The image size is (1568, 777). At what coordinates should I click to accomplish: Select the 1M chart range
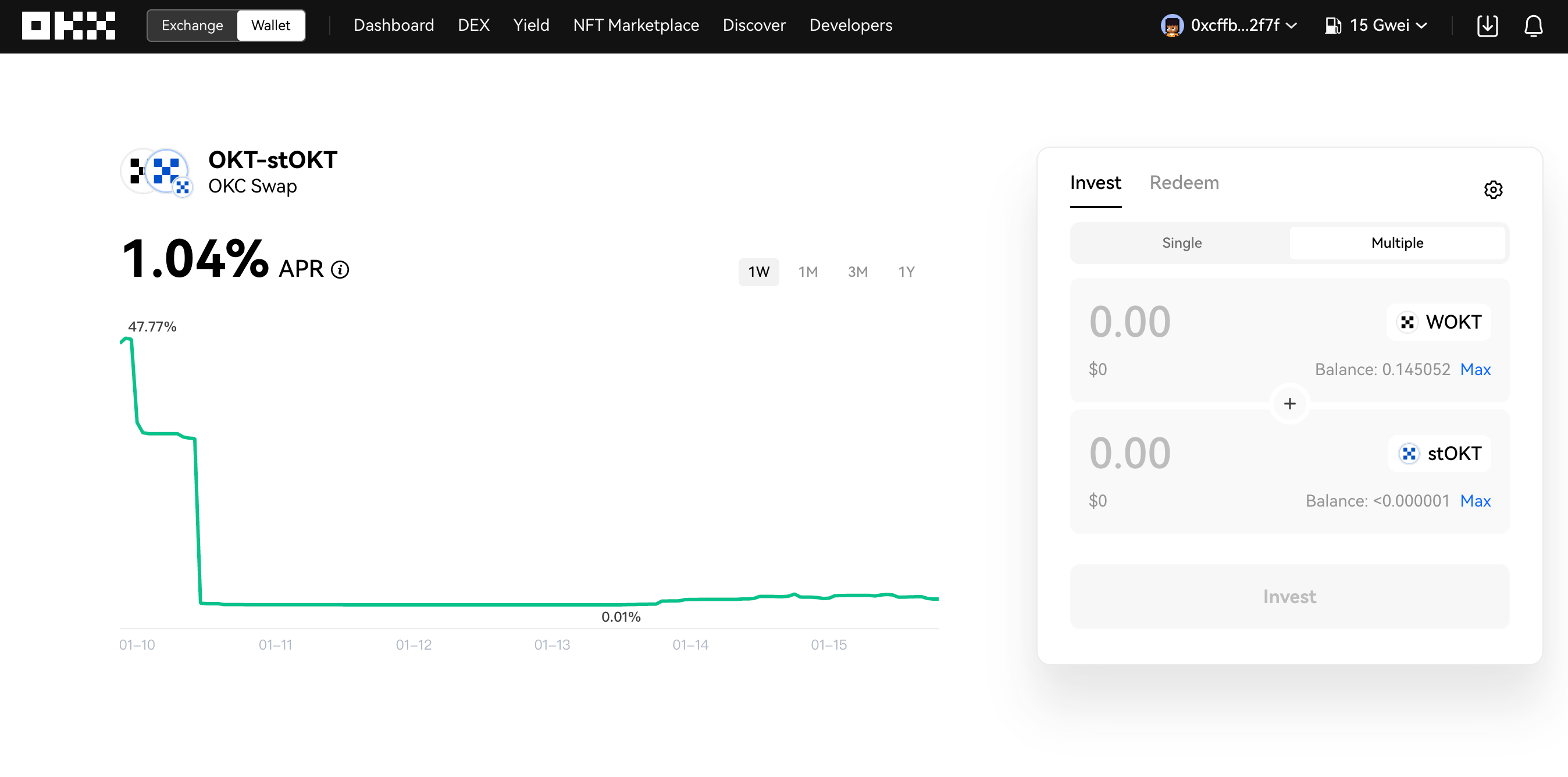coord(808,272)
